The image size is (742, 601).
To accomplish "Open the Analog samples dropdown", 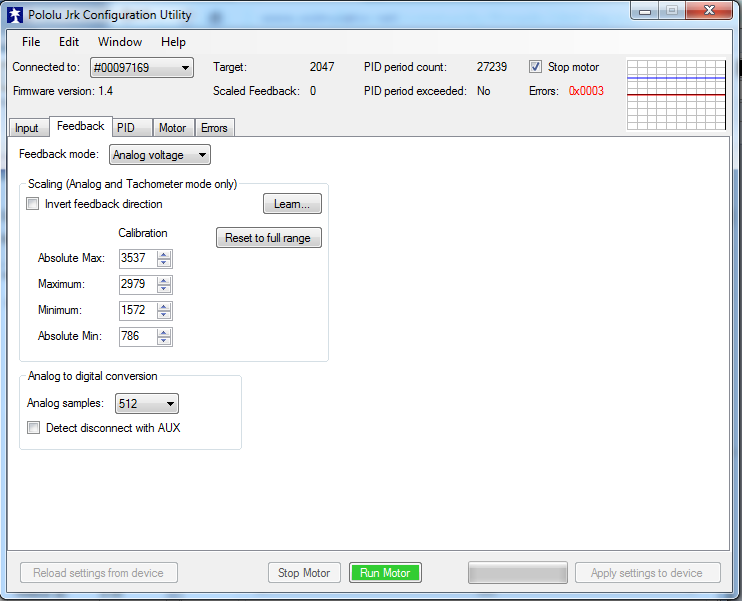I will tap(147, 404).
